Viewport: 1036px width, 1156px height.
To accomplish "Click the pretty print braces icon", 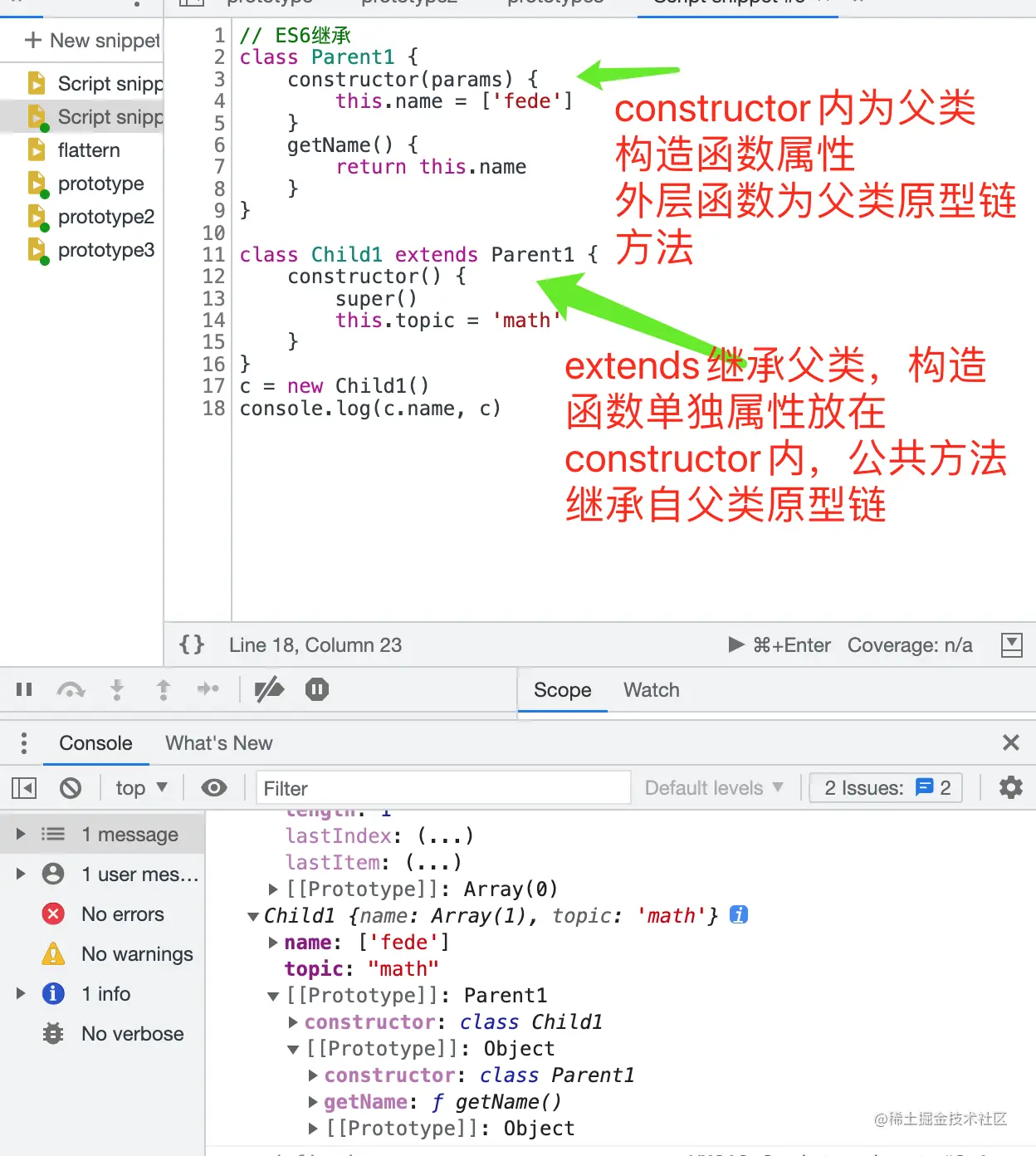I will pyautogui.click(x=192, y=644).
